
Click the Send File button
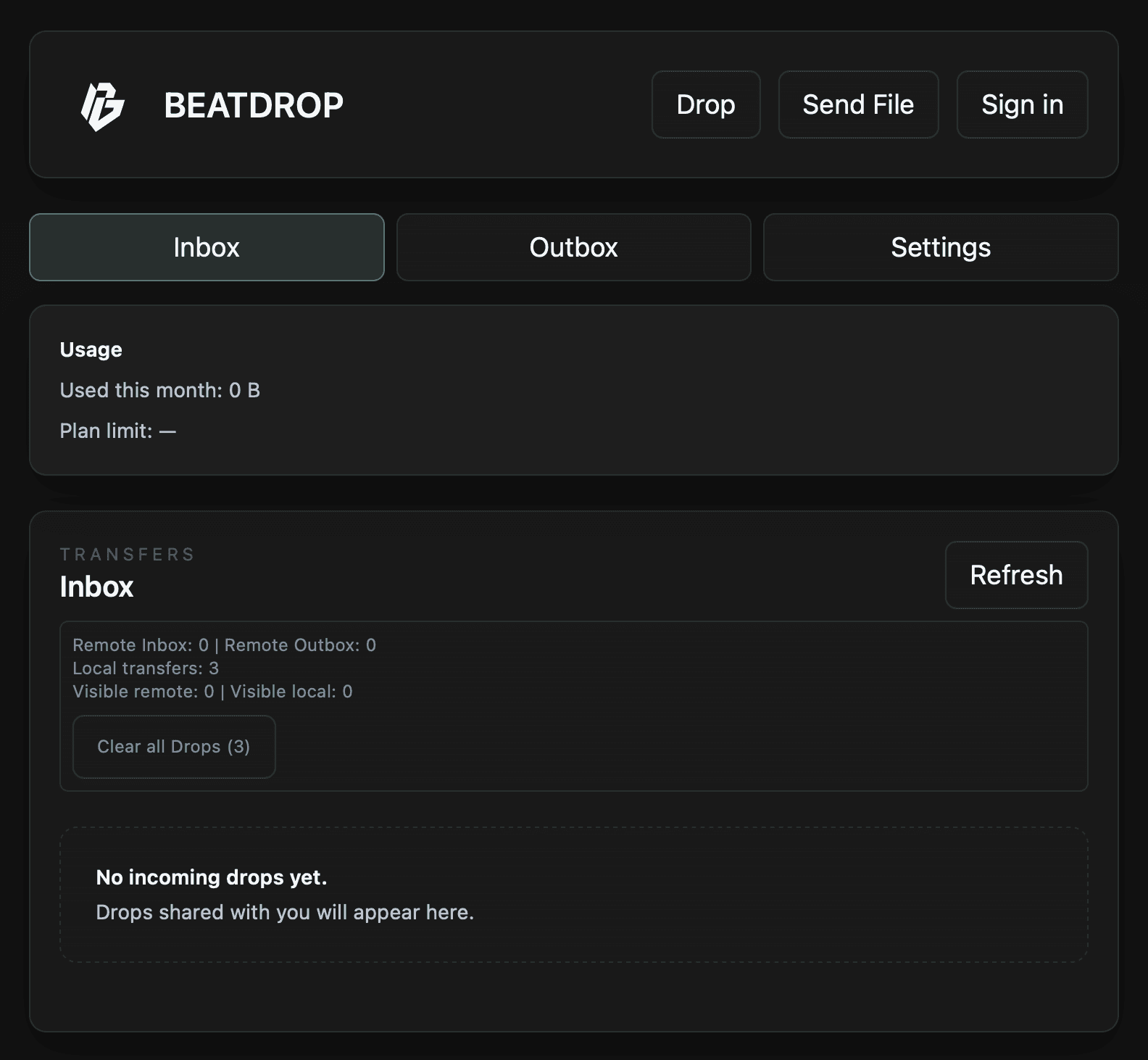(858, 104)
